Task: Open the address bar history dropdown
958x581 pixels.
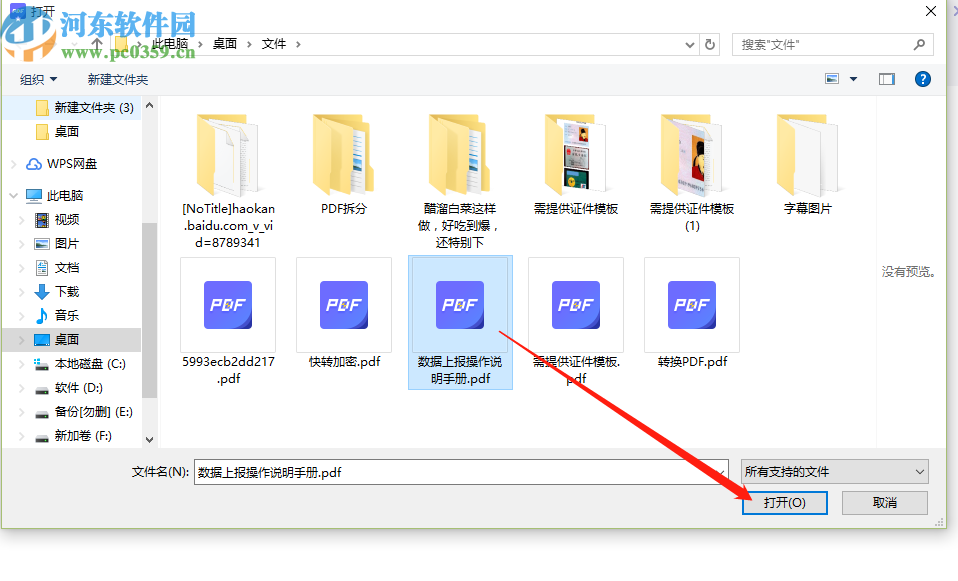Action: tap(690, 44)
